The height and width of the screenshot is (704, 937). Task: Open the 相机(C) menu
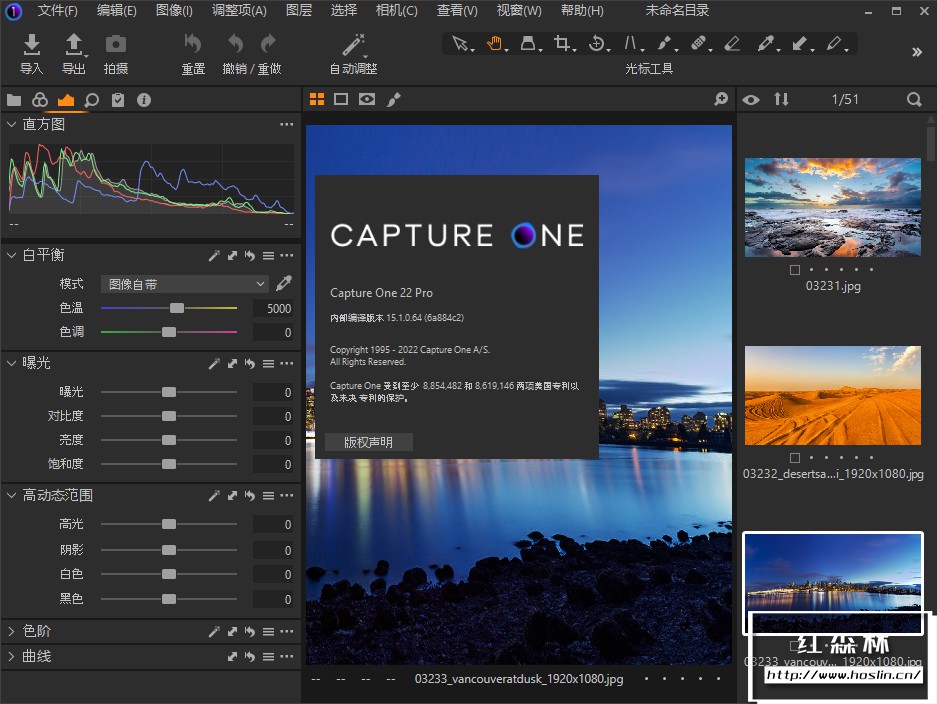(396, 11)
